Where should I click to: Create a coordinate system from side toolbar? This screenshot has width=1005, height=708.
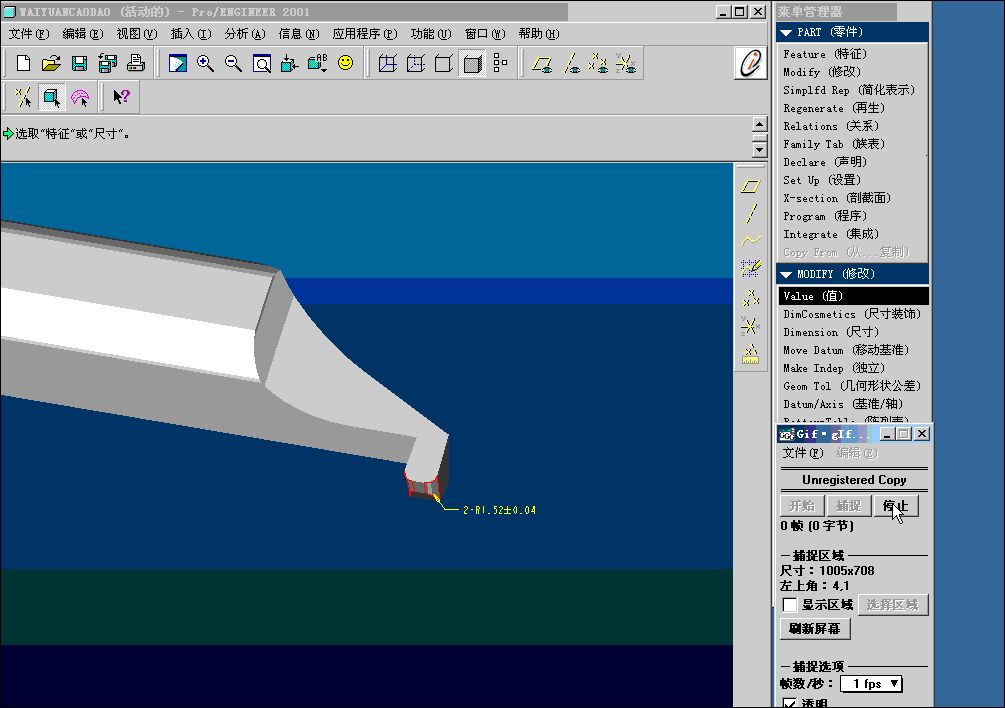(x=751, y=326)
